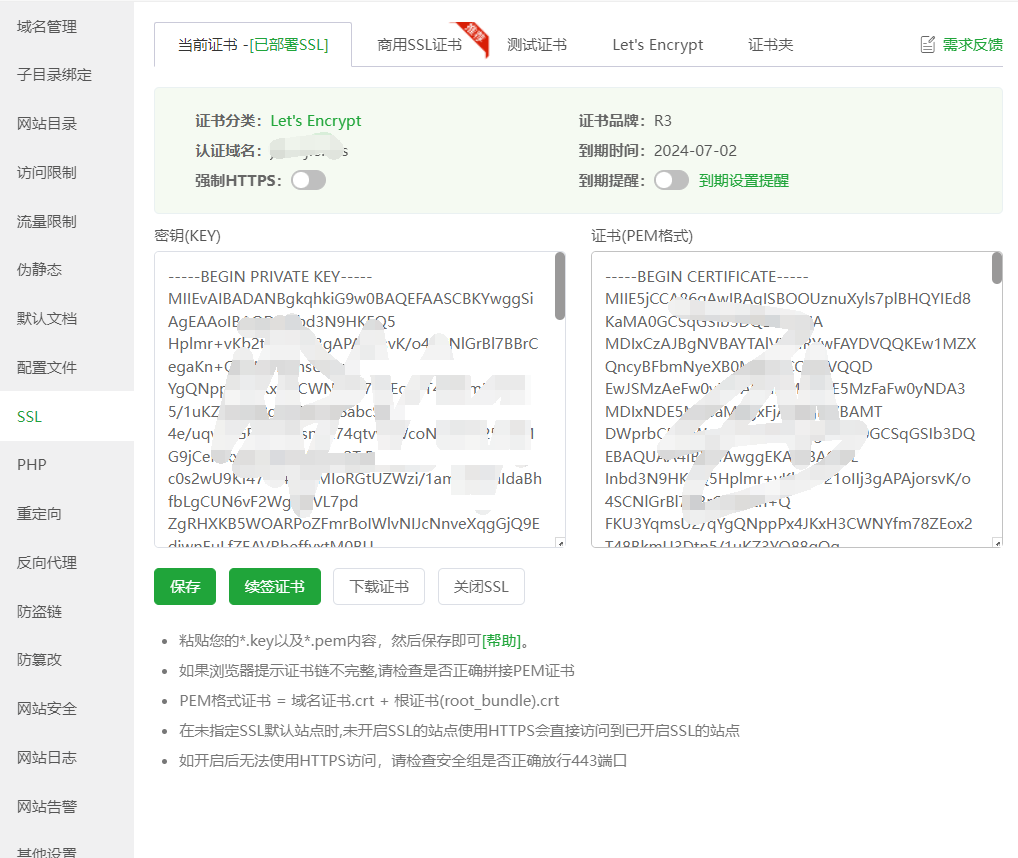Enable the 强制HTTPS switch

[309, 180]
